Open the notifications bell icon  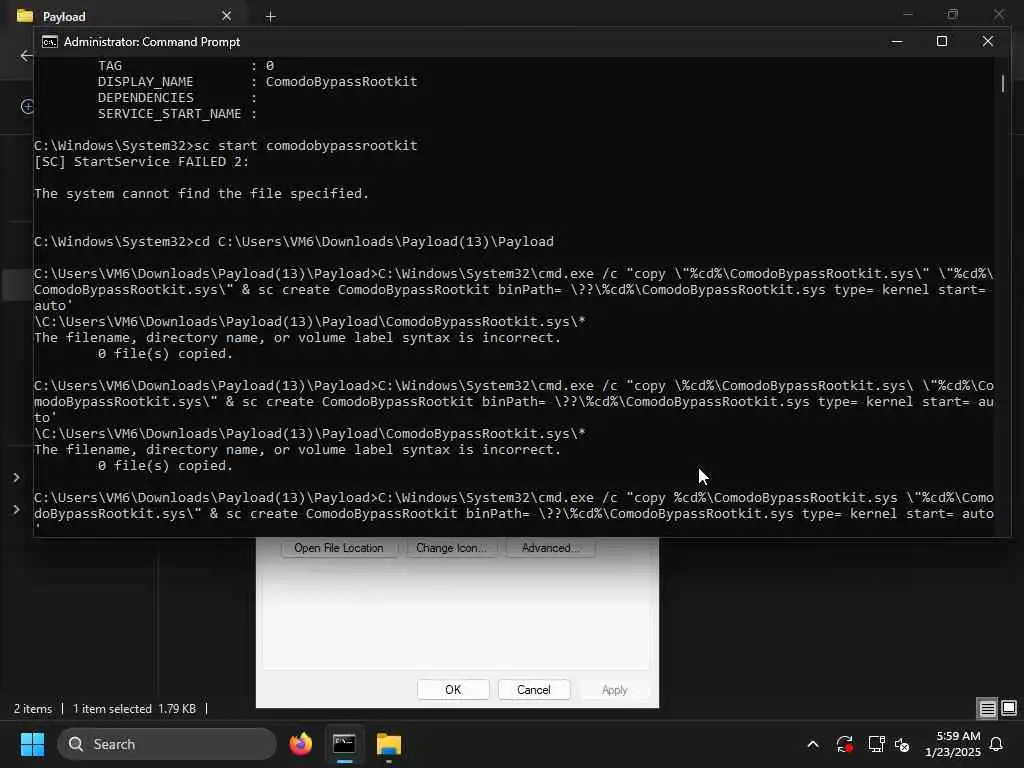[x=997, y=744]
